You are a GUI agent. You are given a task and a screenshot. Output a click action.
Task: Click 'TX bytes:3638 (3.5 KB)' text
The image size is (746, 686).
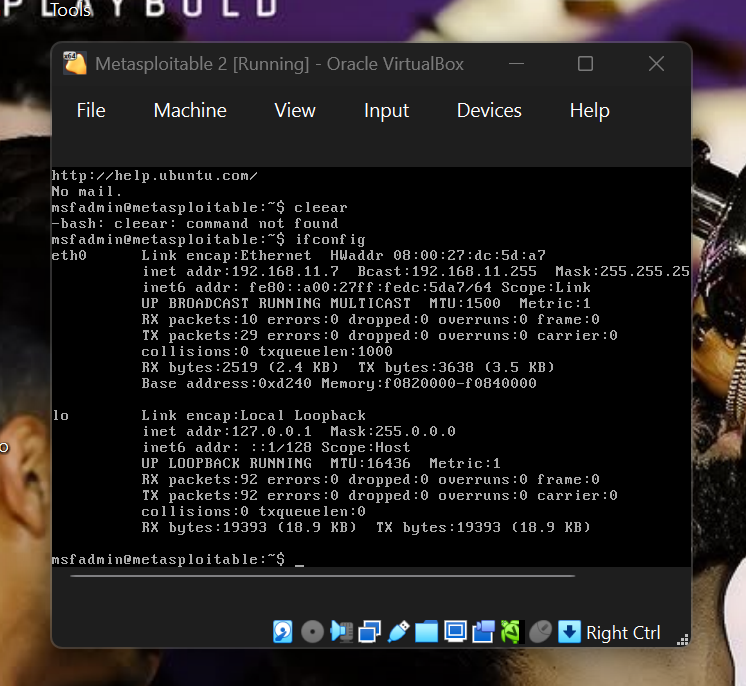456,367
